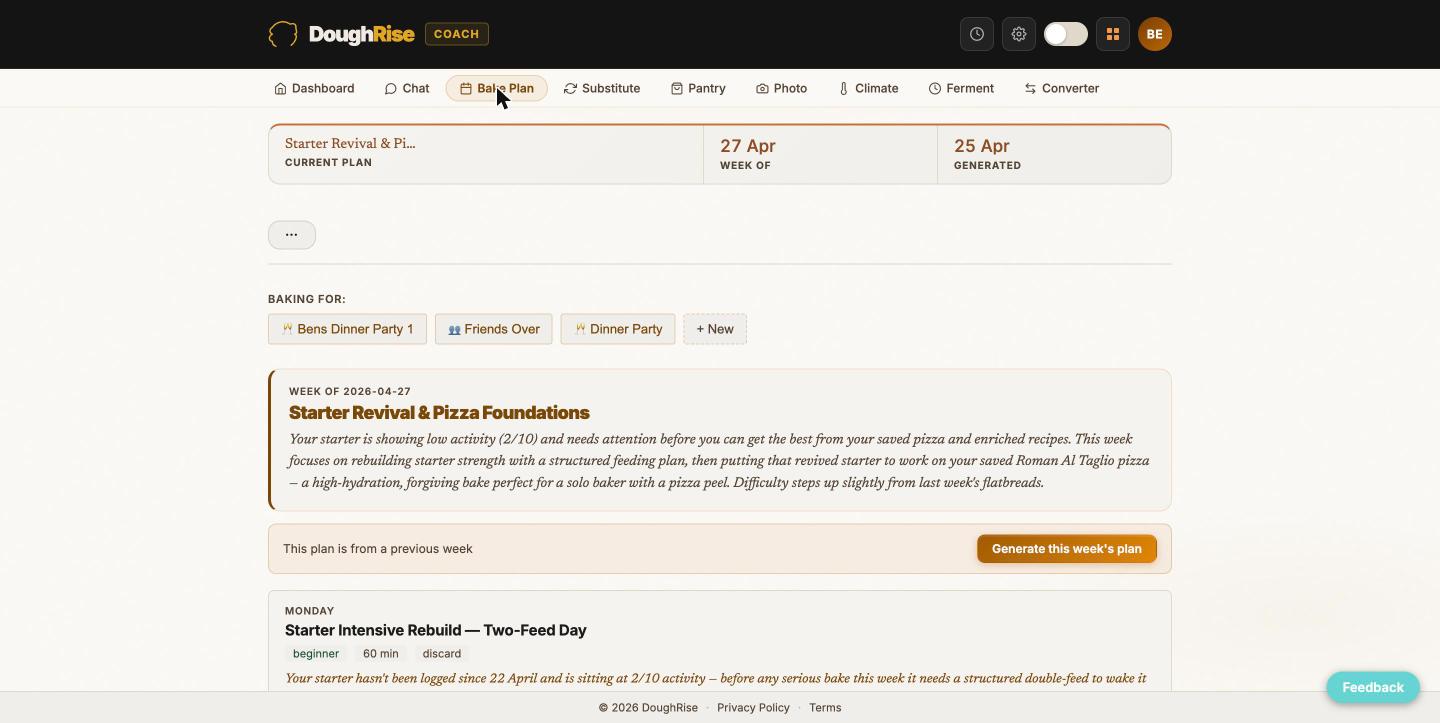The height and width of the screenshot is (723, 1440).
Task: Select Bens Dinner Party 1 chip
Action: pos(347,329)
